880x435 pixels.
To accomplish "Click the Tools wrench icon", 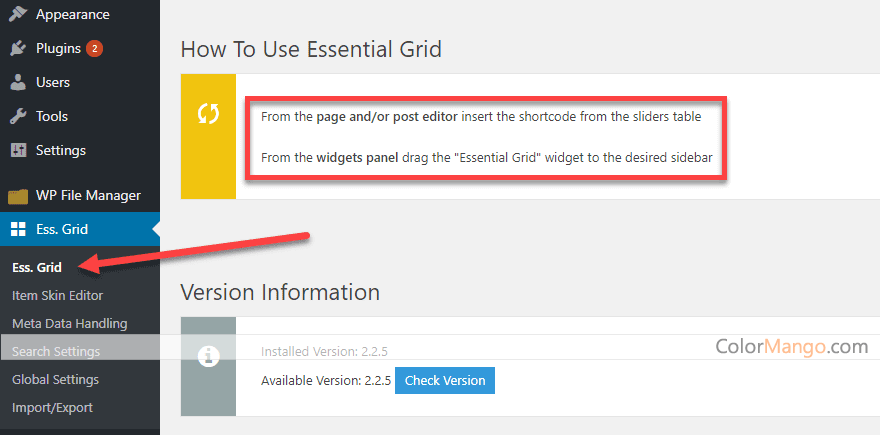I will (x=19, y=117).
